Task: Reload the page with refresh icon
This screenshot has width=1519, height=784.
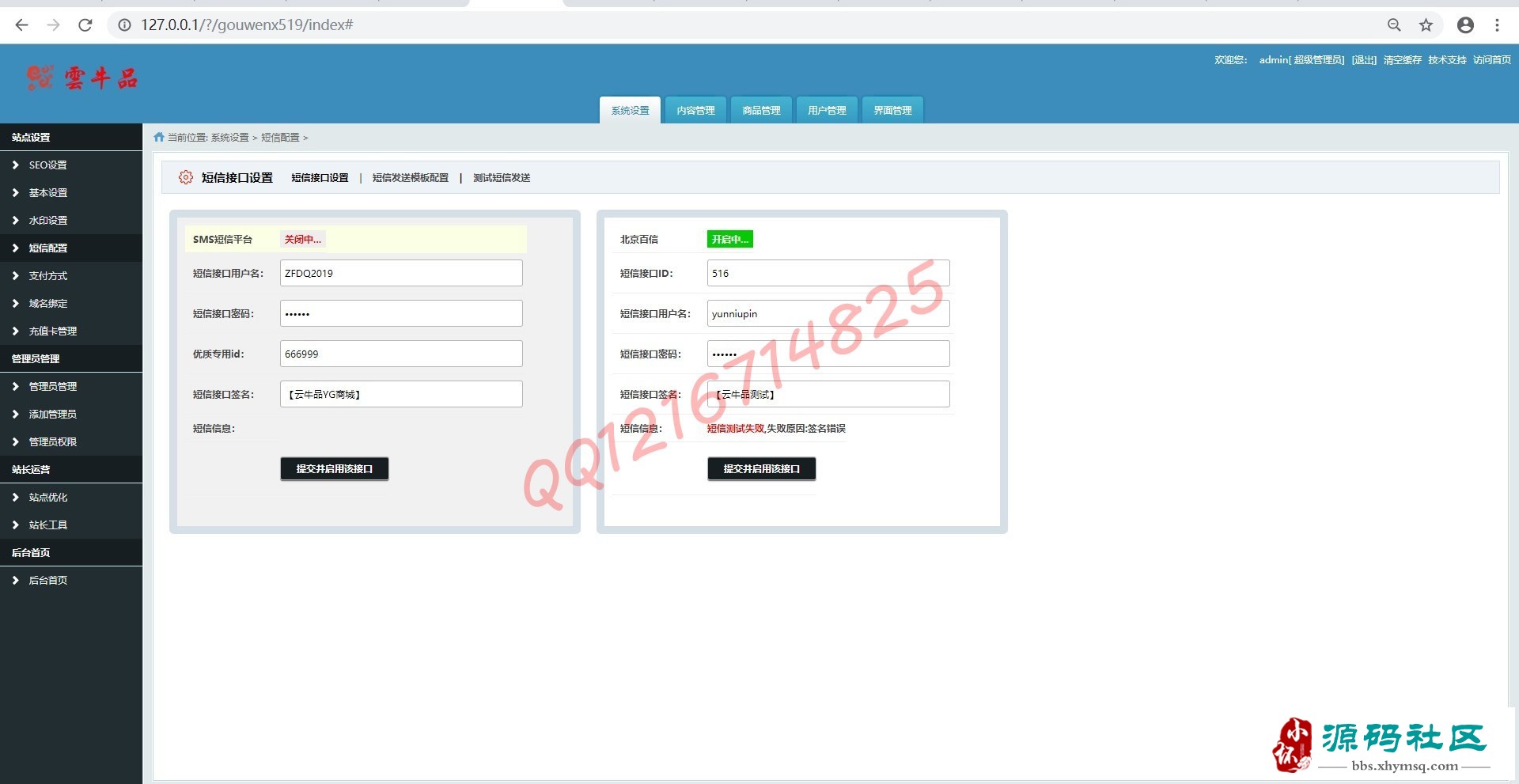Action: pos(85,25)
